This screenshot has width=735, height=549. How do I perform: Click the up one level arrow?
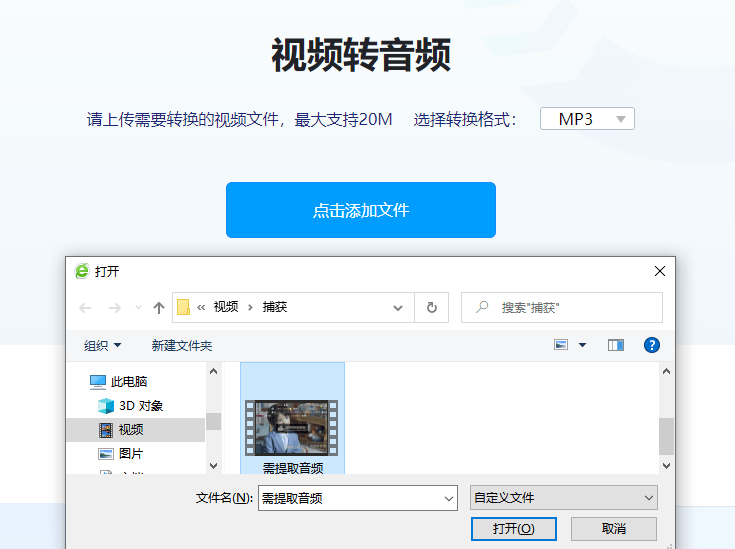(x=158, y=308)
